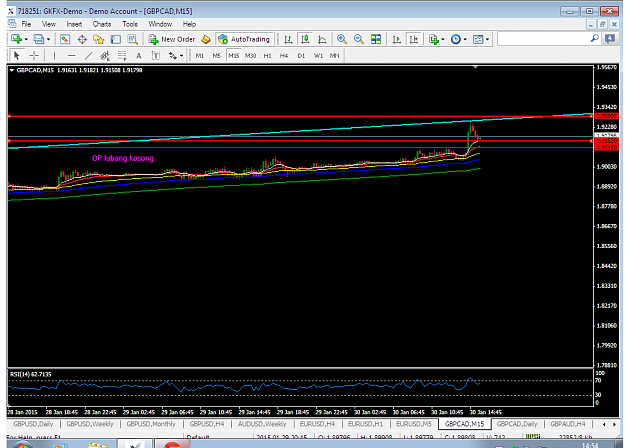This screenshot has height=448, width=625.
Task: Click the New Order button
Action: [x=172, y=39]
